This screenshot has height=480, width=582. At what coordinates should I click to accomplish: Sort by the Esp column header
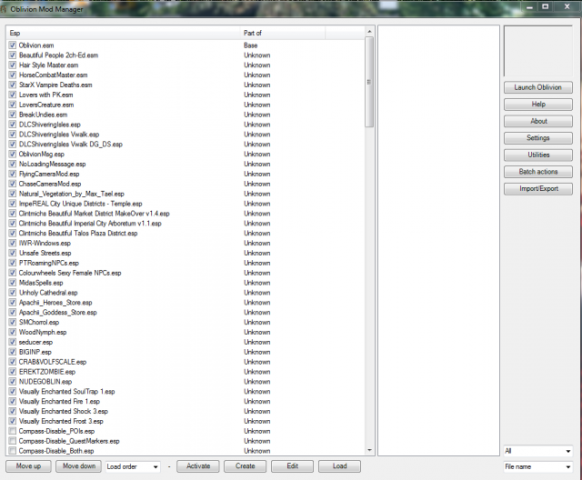123,33
